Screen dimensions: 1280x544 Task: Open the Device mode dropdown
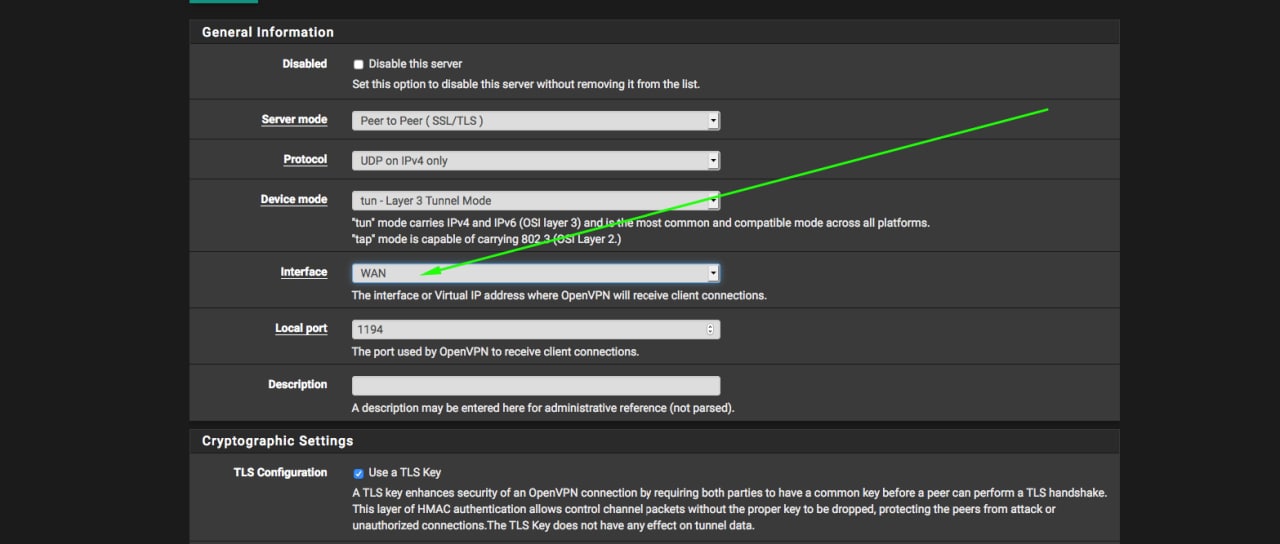pos(536,200)
